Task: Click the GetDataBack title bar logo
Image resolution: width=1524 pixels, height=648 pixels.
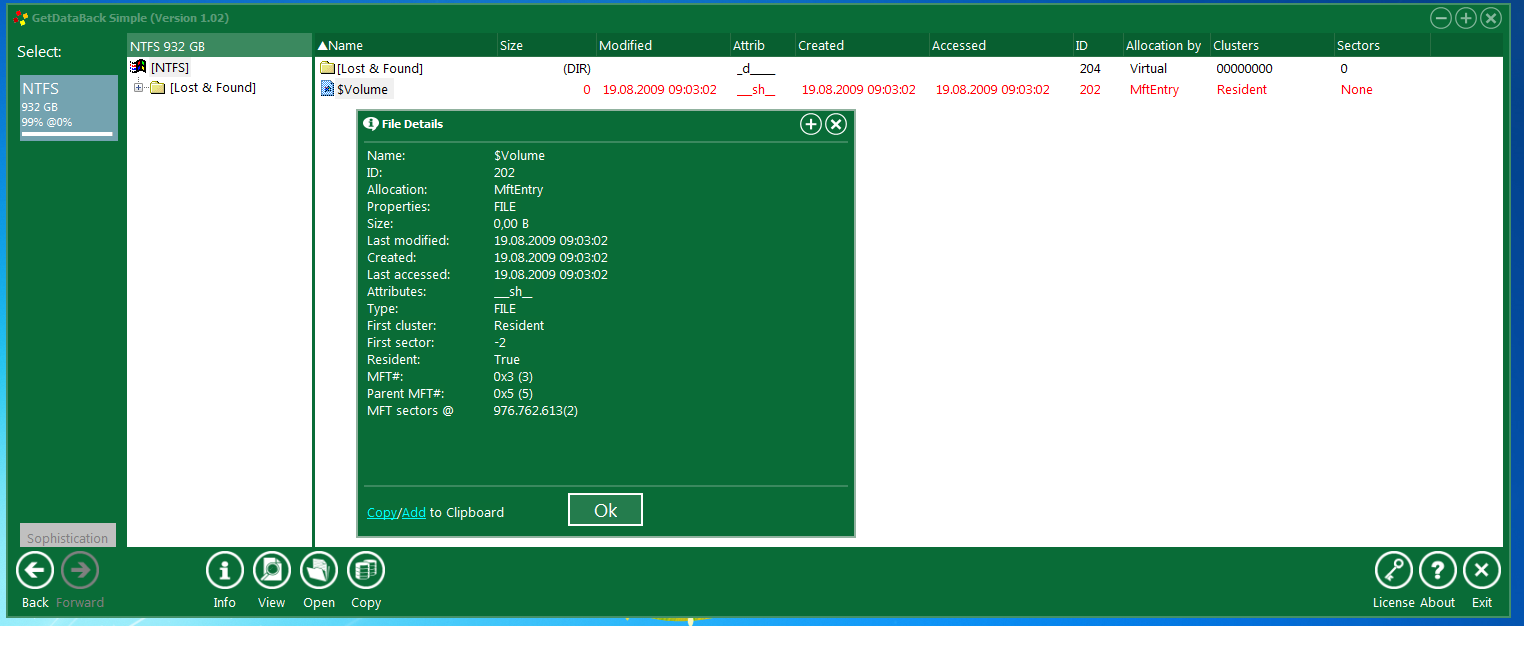Action: point(20,18)
